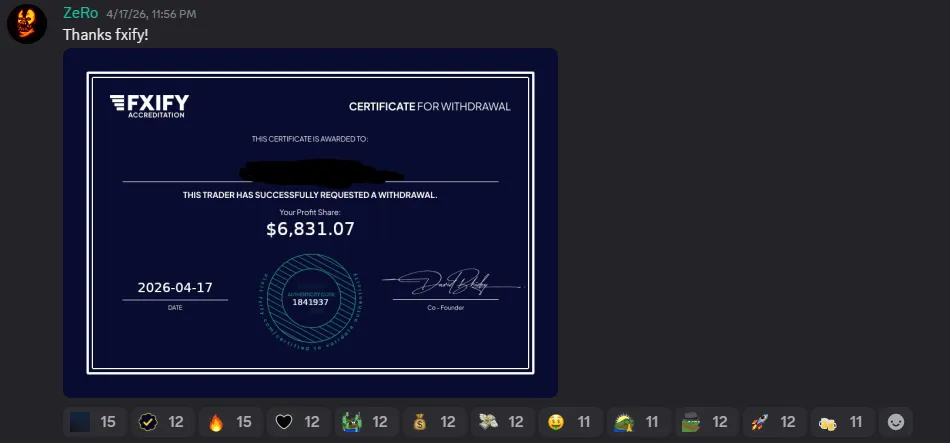Click authenticity code '1841937' in the seal
The height and width of the screenshot is (443, 950).
point(310,302)
